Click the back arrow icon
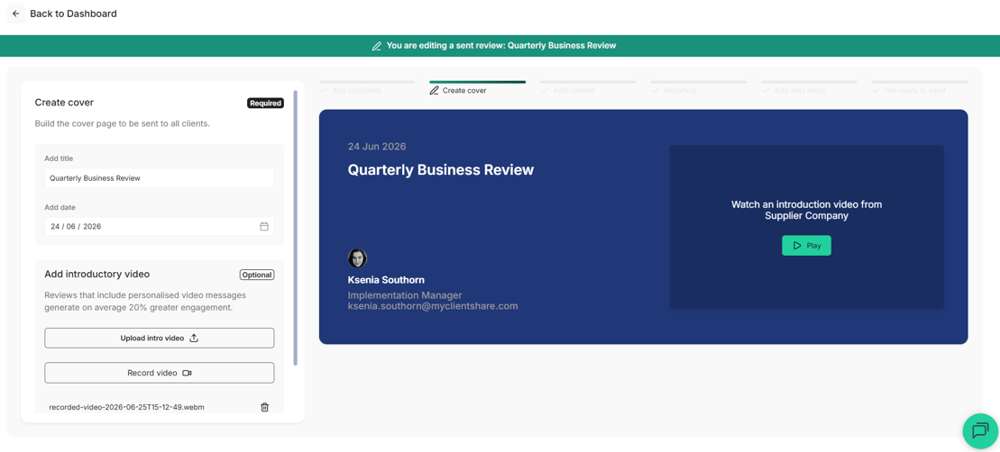 click(x=16, y=13)
